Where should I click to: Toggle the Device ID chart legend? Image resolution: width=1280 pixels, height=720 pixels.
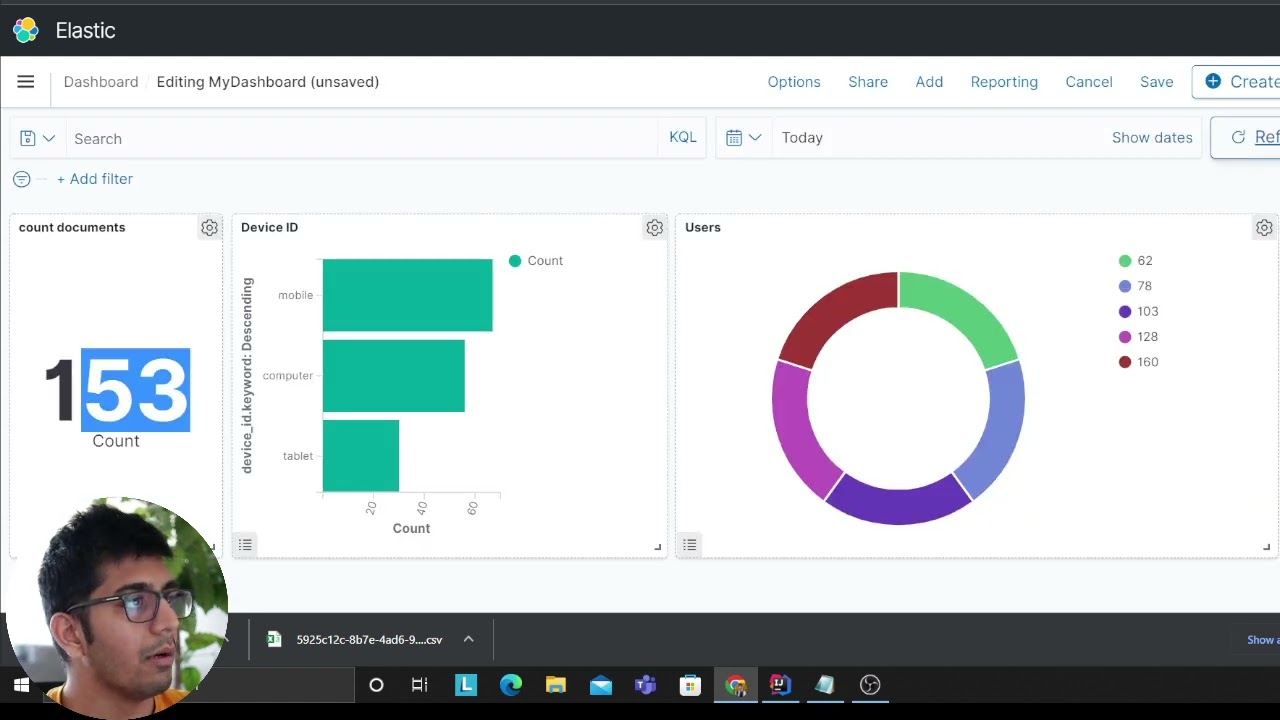click(x=245, y=545)
